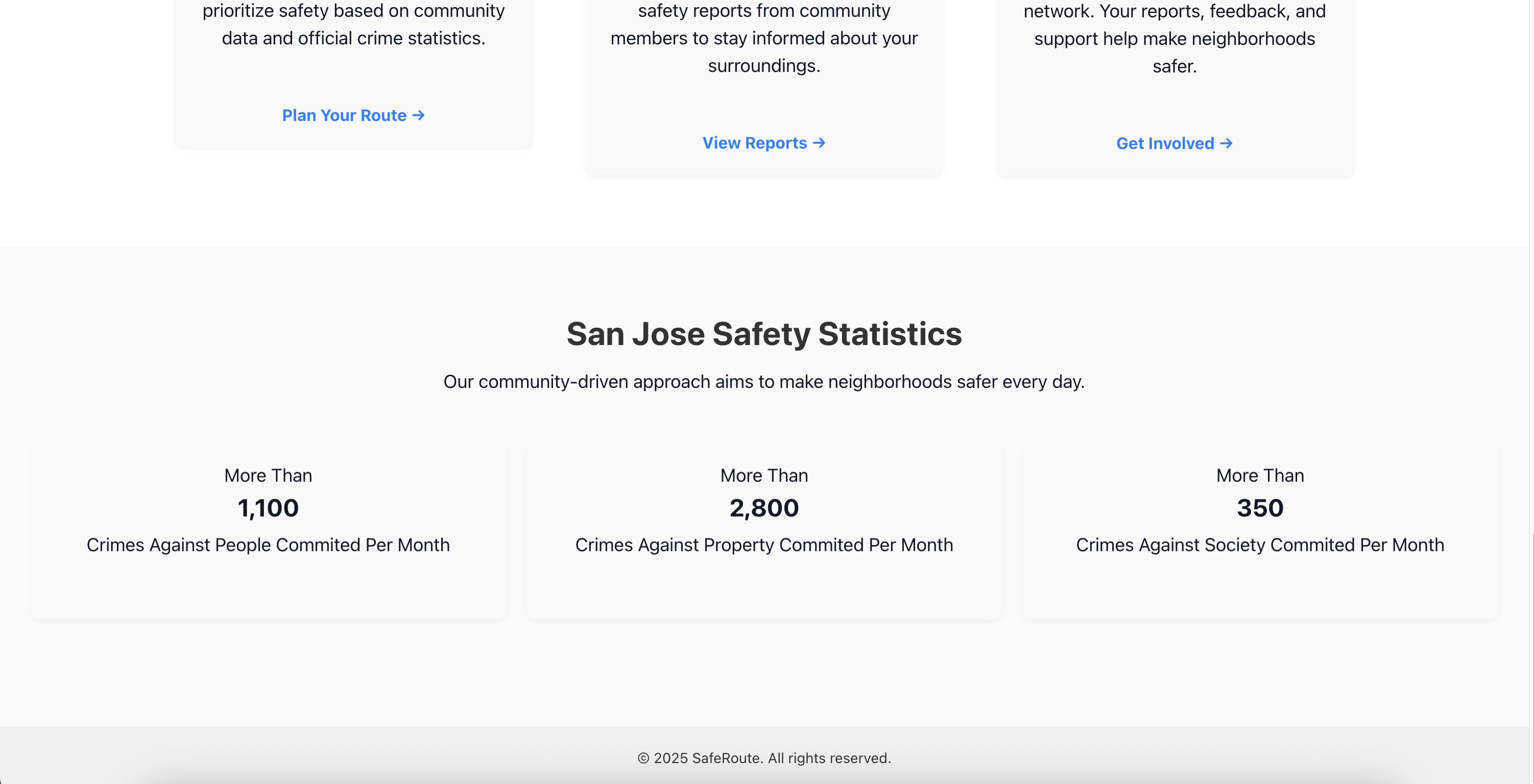The image size is (1534, 784).
Task: Click the Crimes Against Society Commited Per Month label
Action: click(1260, 545)
